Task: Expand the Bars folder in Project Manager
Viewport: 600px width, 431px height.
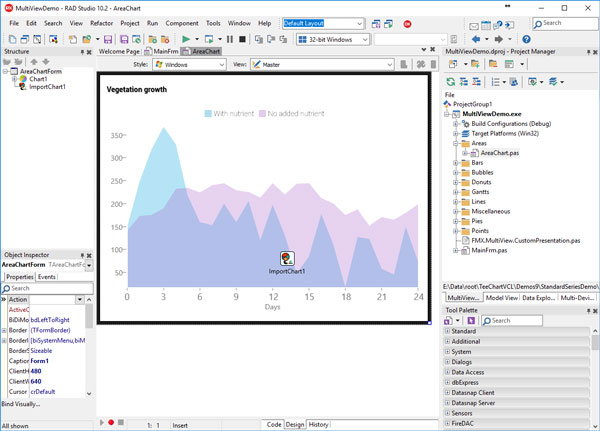Action: tap(456, 163)
